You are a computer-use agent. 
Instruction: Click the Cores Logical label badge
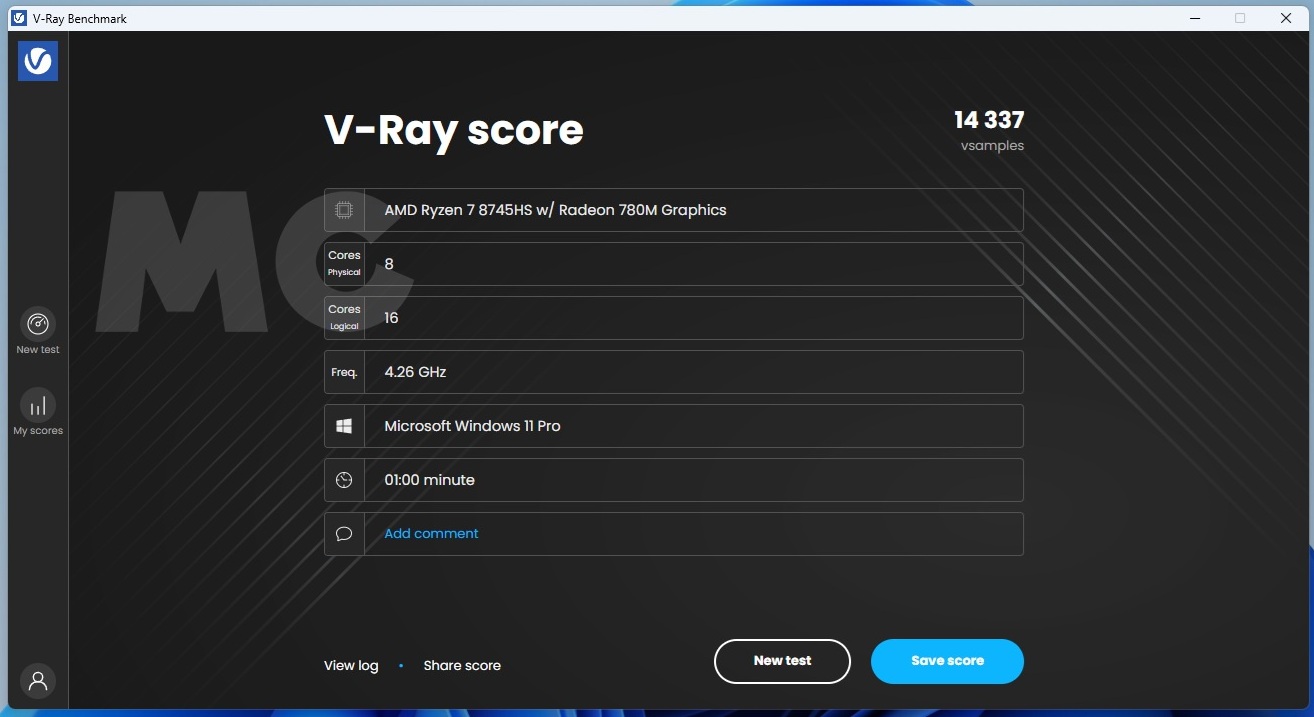pos(344,318)
